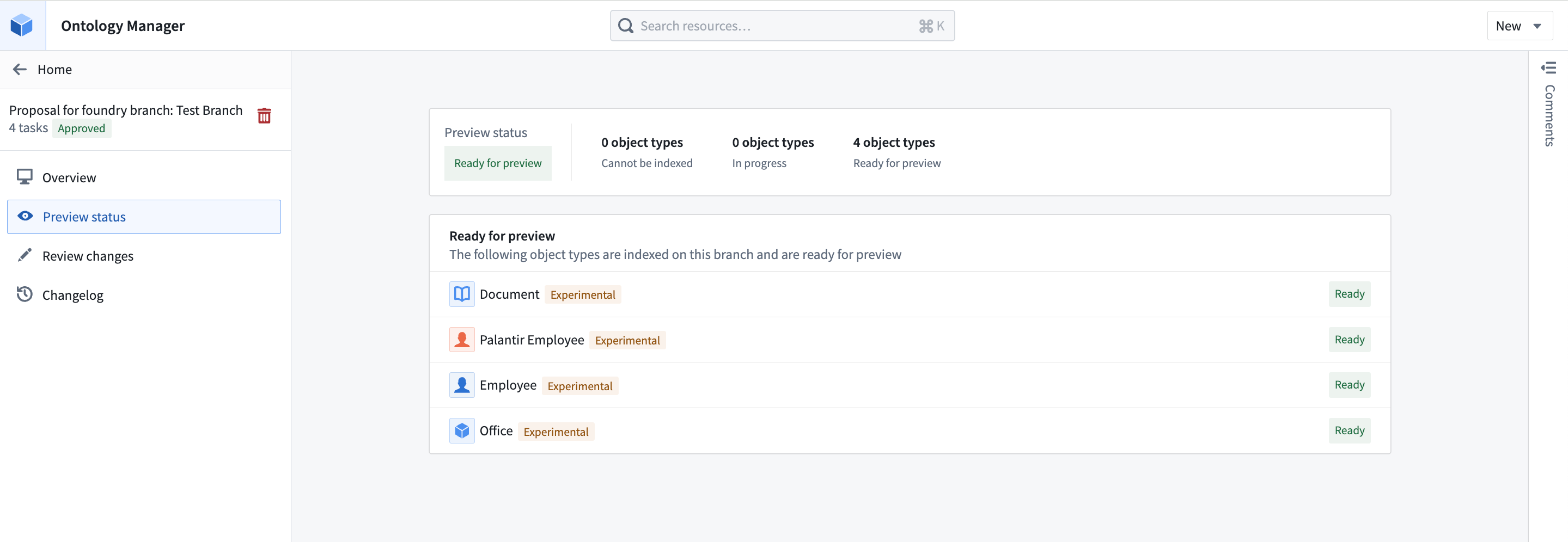Delete the Test Branch proposal via trash icon
The width and height of the screenshot is (1568, 542).
[x=264, y=115]
